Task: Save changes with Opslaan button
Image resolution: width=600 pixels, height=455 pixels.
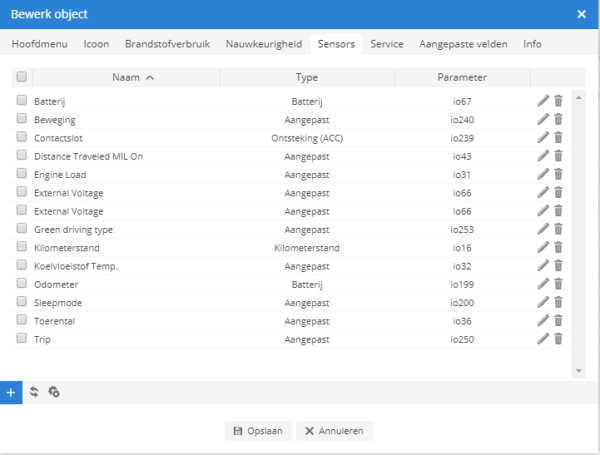Action: [258, 431]
